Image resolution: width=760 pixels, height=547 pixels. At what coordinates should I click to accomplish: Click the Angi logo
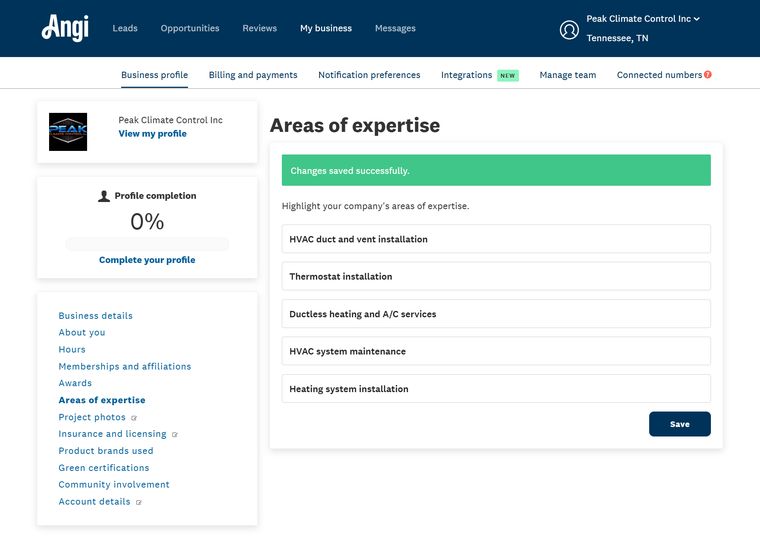pyautogui.click(x=65, y=28)
